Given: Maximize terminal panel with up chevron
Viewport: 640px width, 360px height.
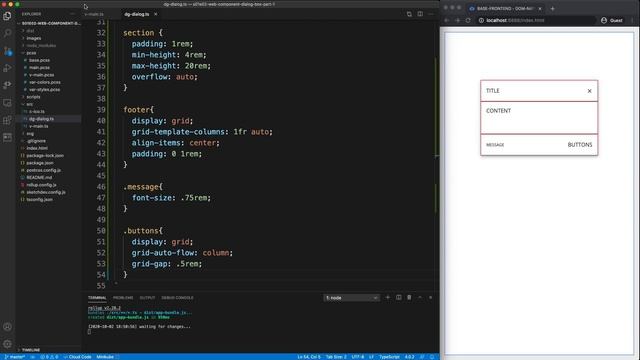Looking at the screenshot, I should point(420,298).
